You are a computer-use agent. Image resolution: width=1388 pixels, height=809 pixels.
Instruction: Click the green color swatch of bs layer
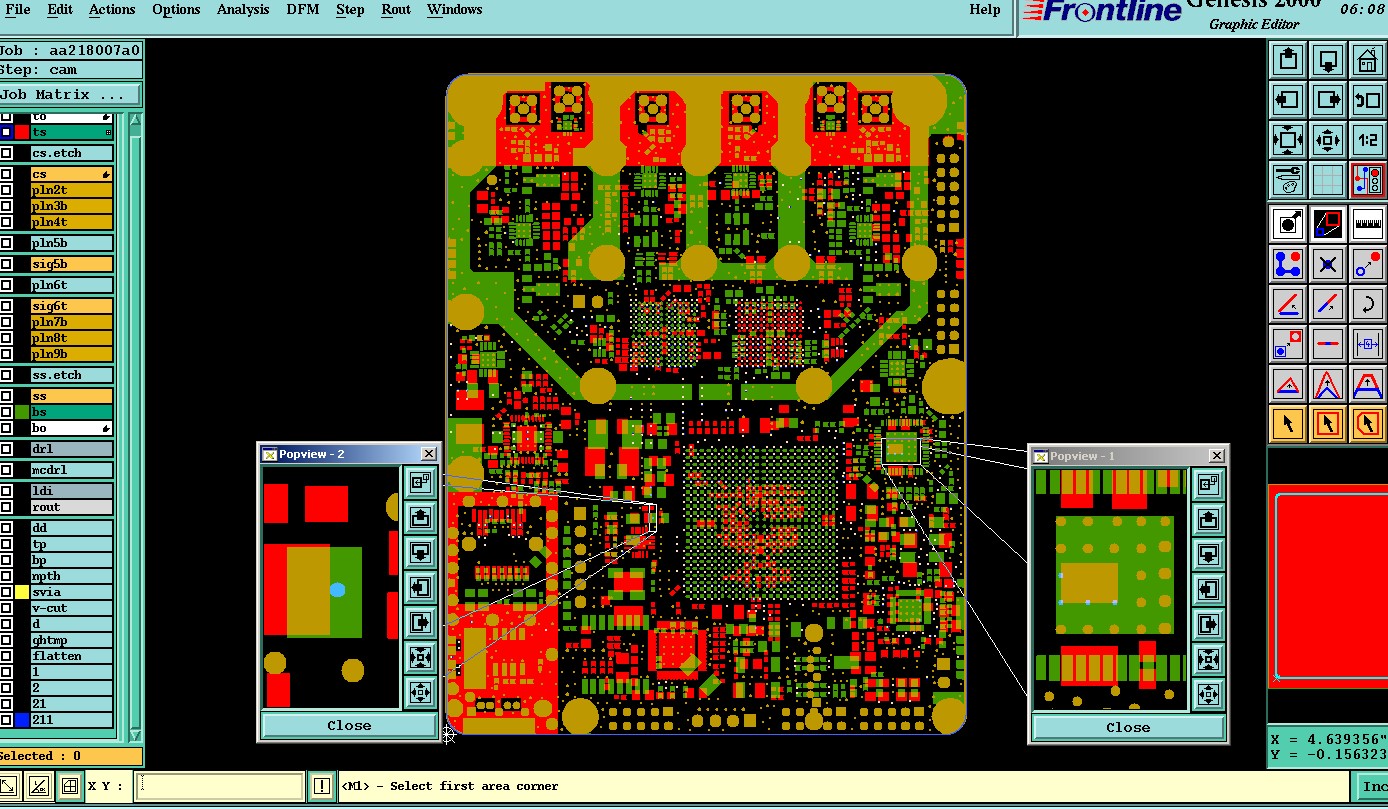point(21,412)
